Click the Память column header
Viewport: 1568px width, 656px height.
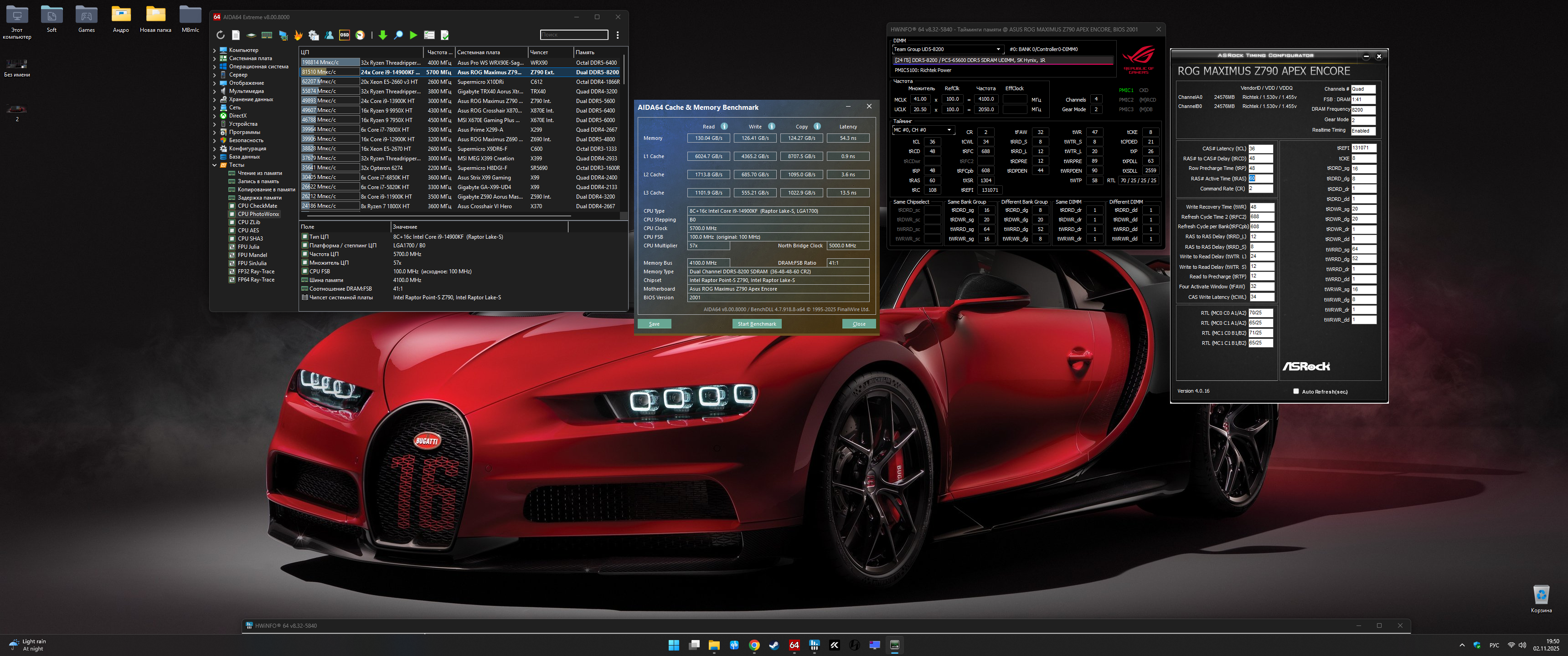coord(585,52)
